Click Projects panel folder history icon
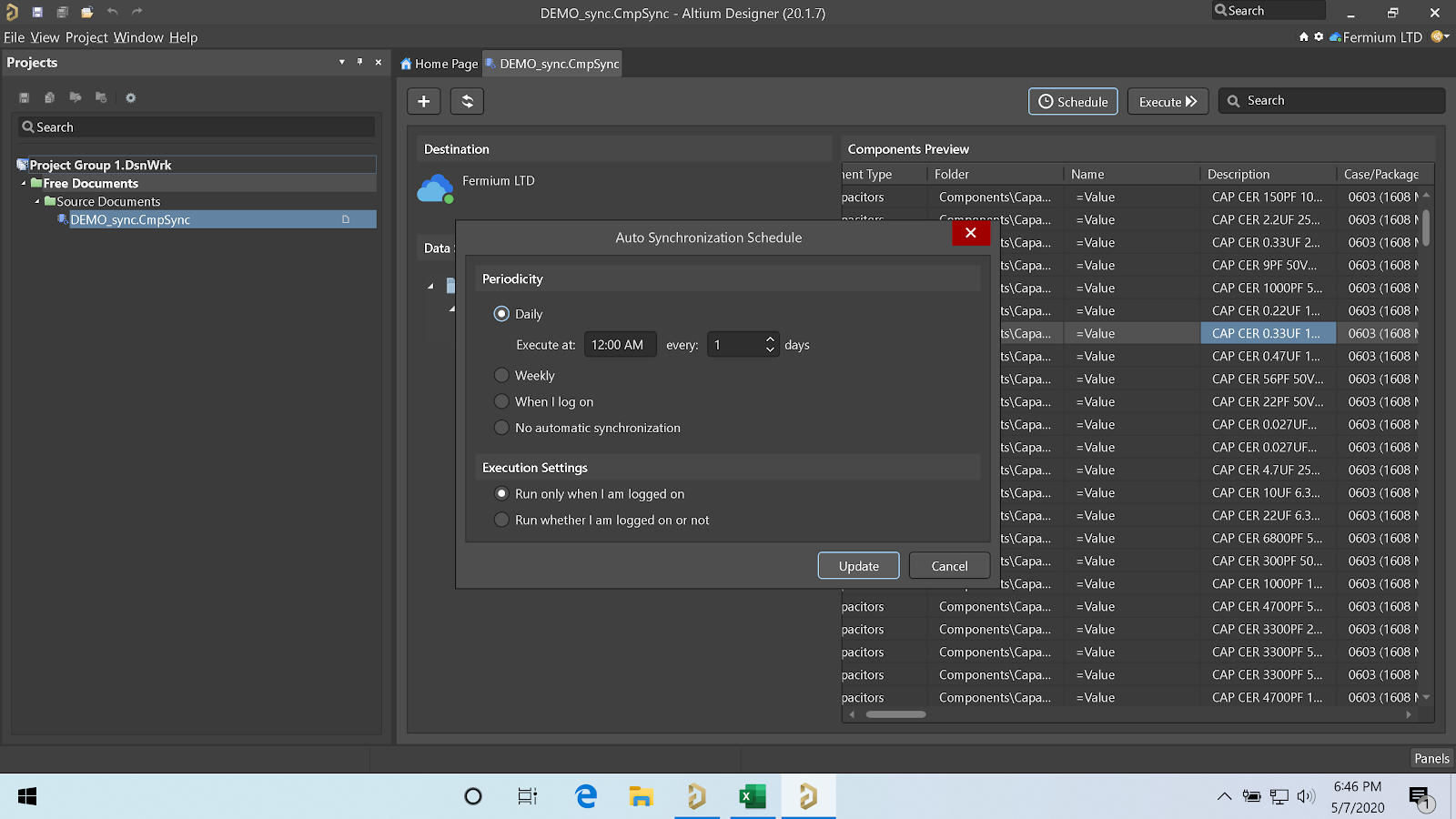The height and width of the screenshot is (819, 1456). pyautogui.click(x=101, y=97)
